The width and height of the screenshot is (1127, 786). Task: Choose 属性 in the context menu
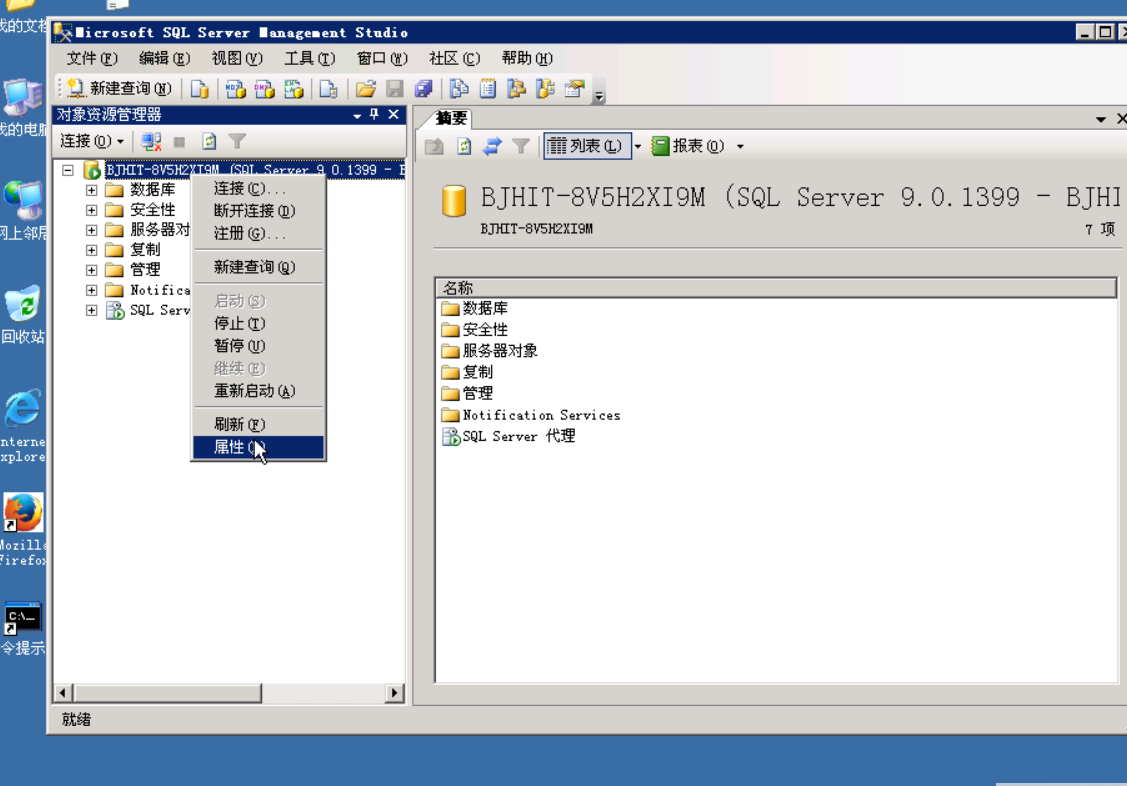click(258, 447)
